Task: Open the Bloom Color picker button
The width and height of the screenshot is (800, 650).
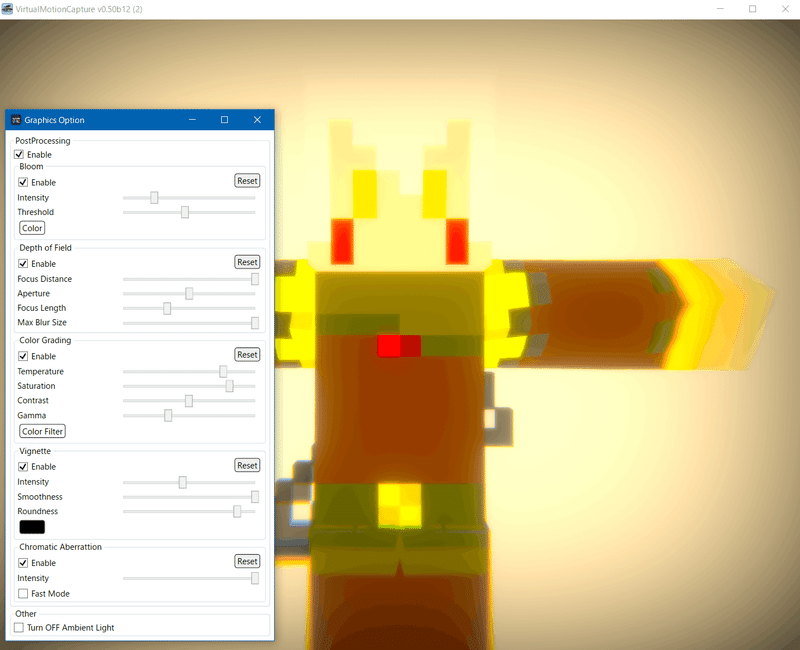Action: (32, 228)
